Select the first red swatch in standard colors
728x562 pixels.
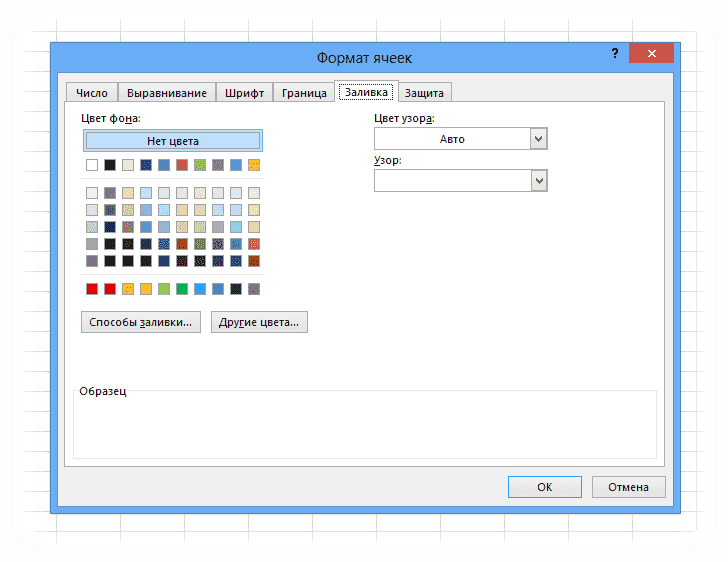point(92,289)
